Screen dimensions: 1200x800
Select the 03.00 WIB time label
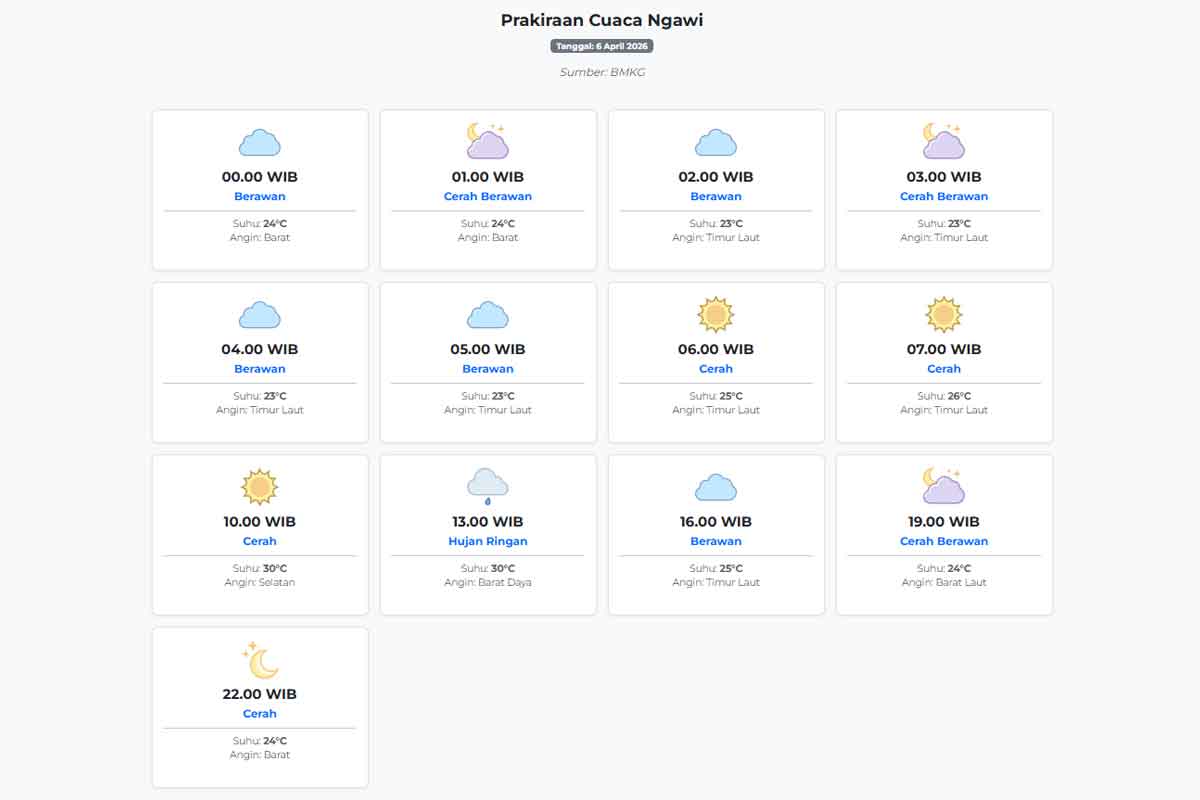[x=944, y=177]
